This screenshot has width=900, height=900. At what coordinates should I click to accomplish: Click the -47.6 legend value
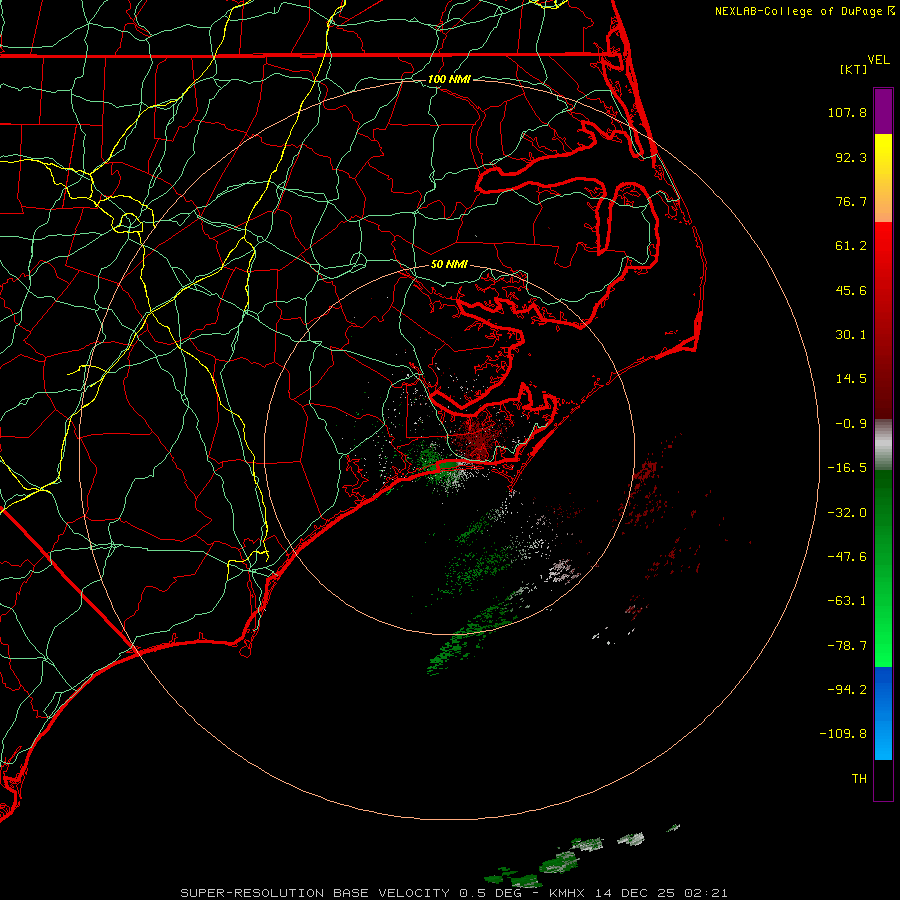pyautogui.click(x=847, y=557)
